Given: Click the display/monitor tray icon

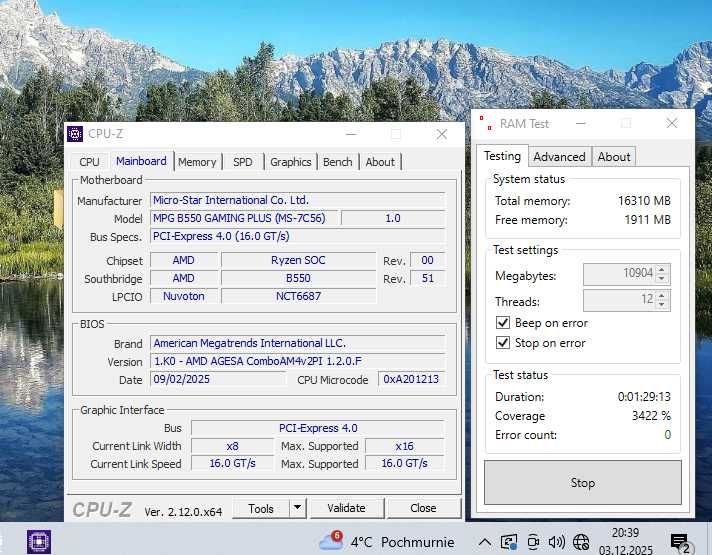Looking at the screenshot, I should pos(509,542).
